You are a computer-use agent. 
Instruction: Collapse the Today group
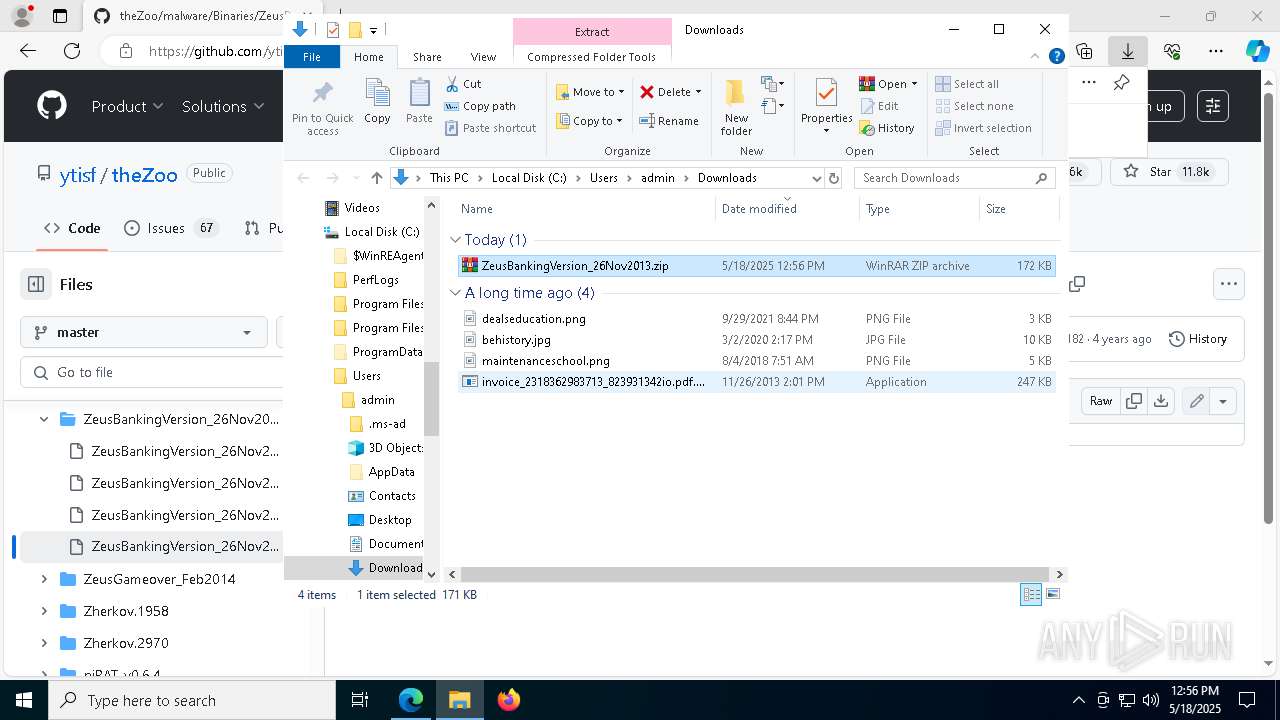(x=456, y=240)
